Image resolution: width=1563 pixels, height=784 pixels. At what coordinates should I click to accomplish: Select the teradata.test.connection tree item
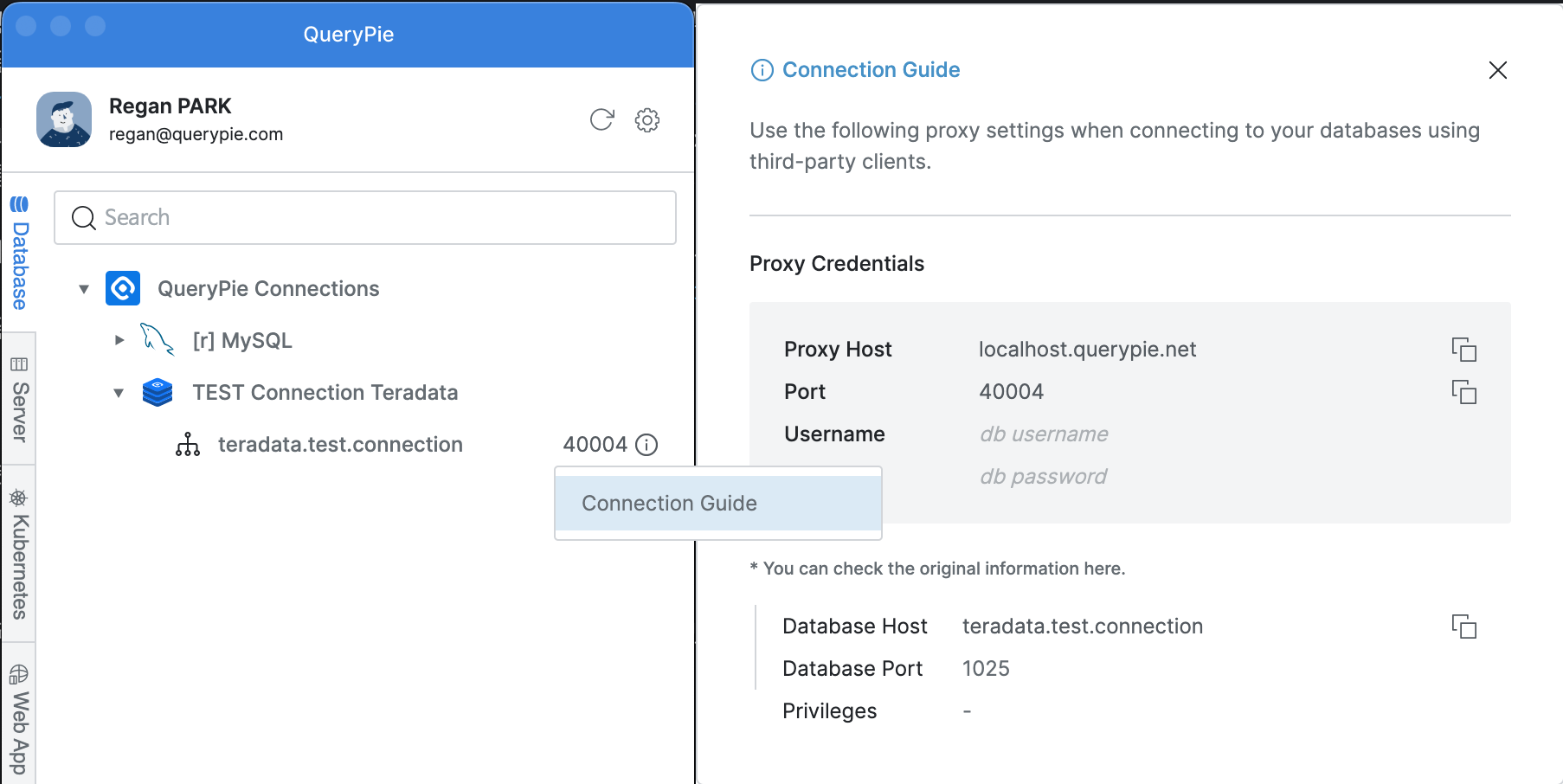340,445
